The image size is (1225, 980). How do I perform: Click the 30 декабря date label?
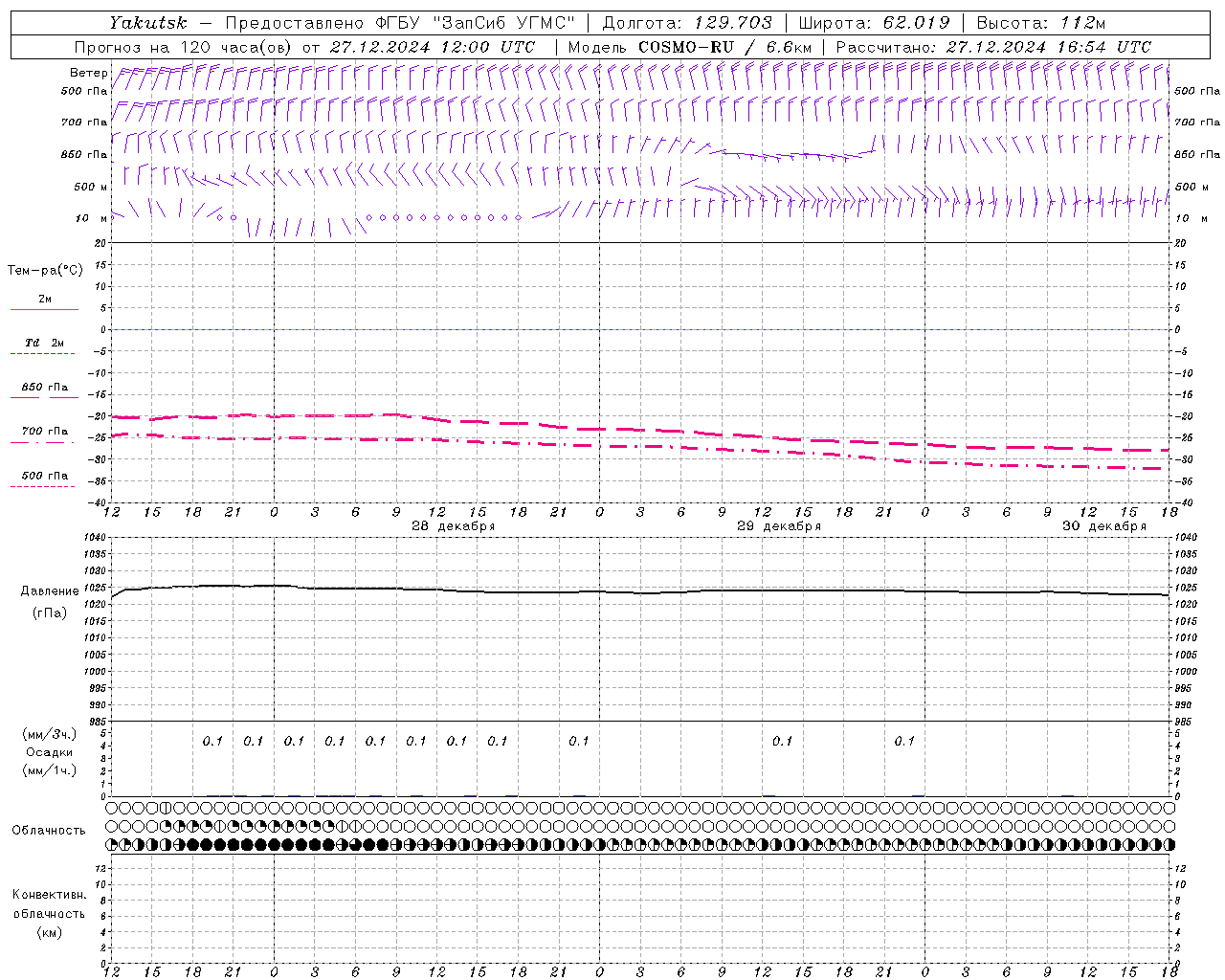[x=1103, y=526]
